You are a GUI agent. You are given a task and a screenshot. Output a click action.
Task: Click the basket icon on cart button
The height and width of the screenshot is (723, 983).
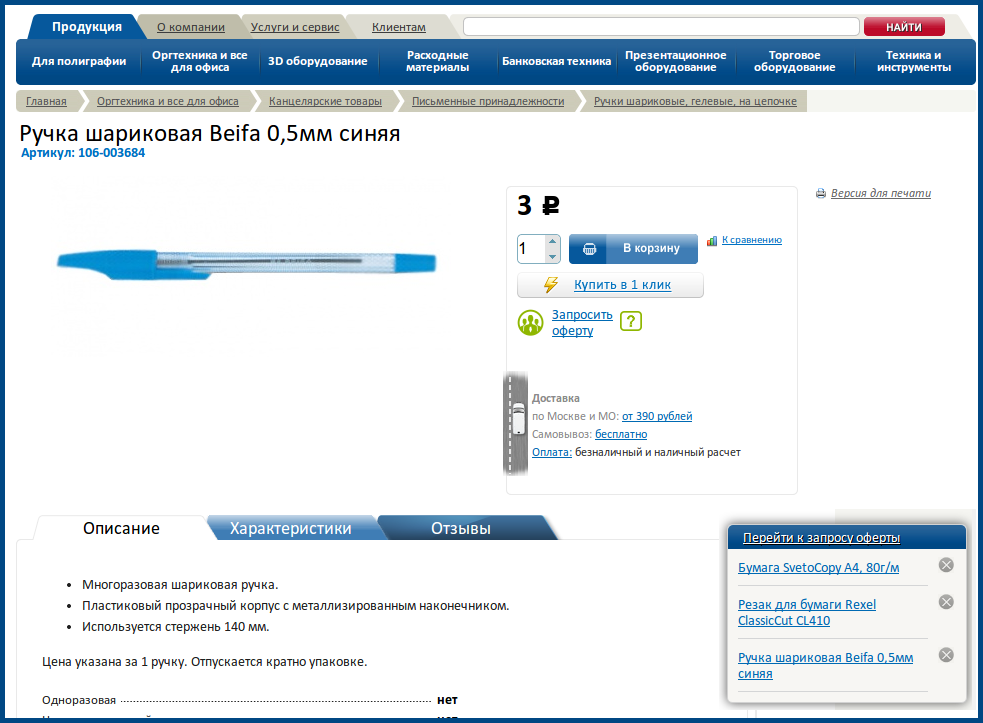point(589,249)
